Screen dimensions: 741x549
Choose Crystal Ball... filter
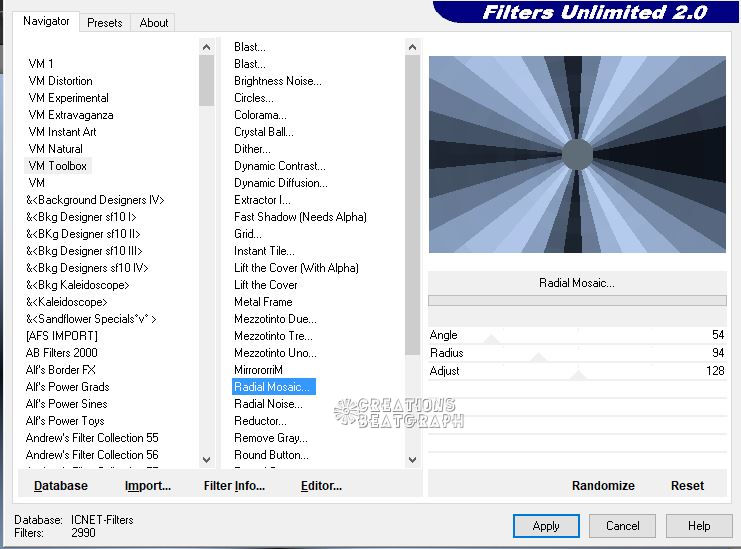pos(264,132)
